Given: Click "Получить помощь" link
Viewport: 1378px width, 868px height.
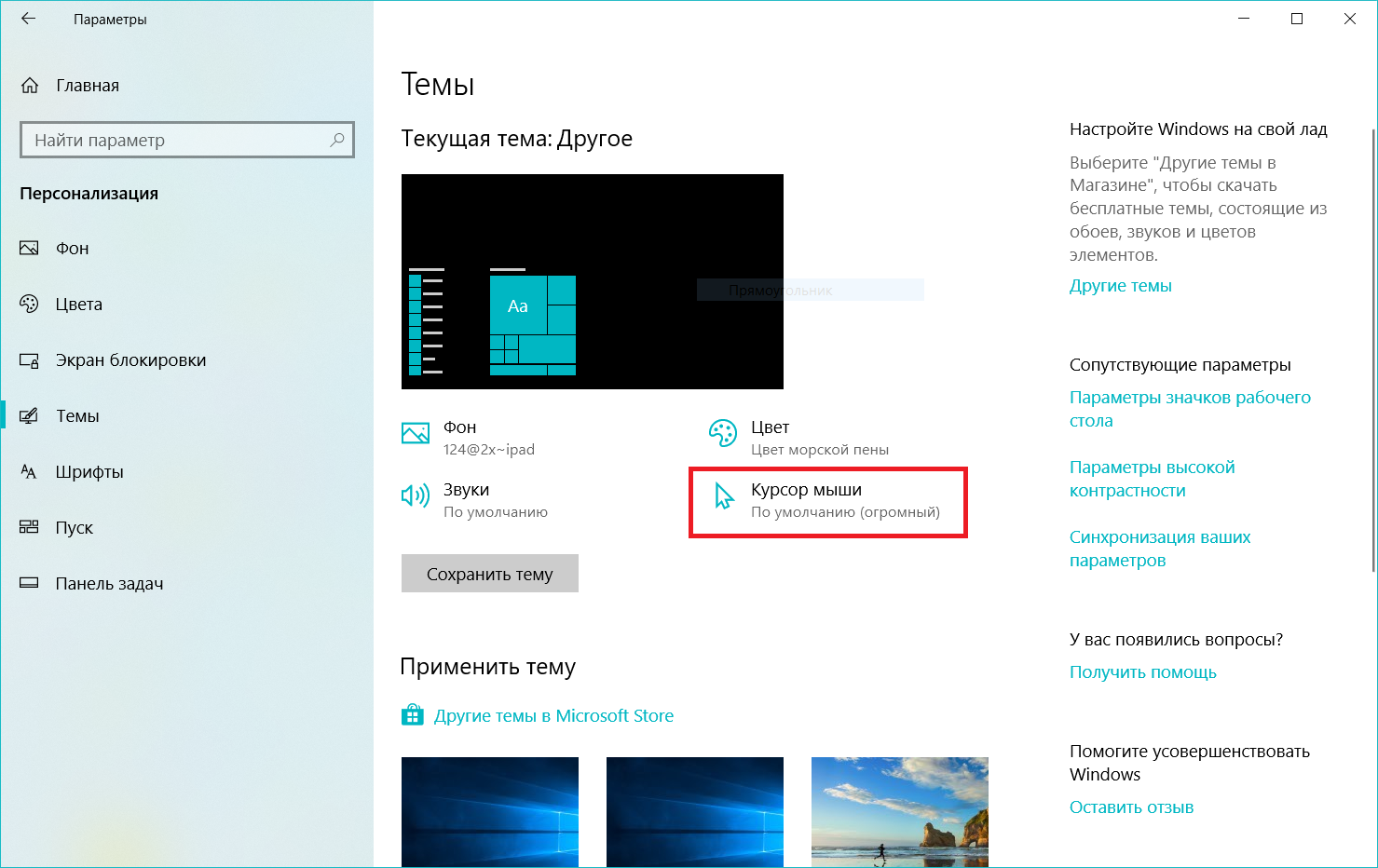Looking at the screenshot, I should (x=1143, y=671).
